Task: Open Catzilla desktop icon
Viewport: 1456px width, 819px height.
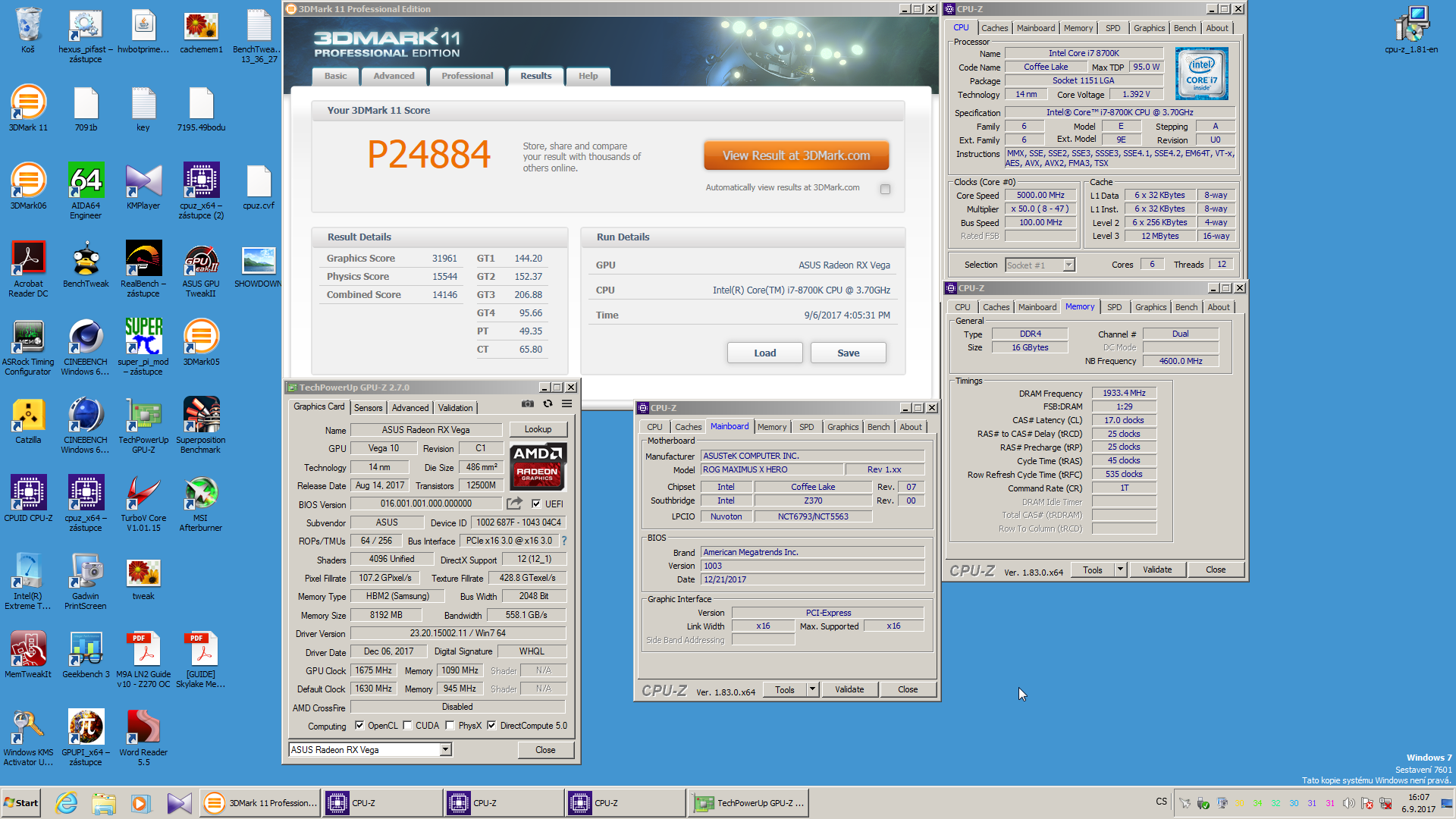Action: click(x=28, y=421)
